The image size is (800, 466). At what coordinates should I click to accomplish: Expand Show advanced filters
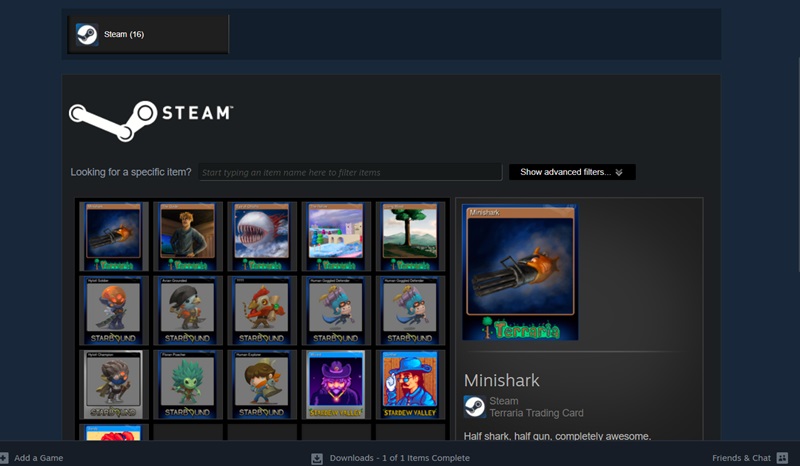(x=572, y=172)
